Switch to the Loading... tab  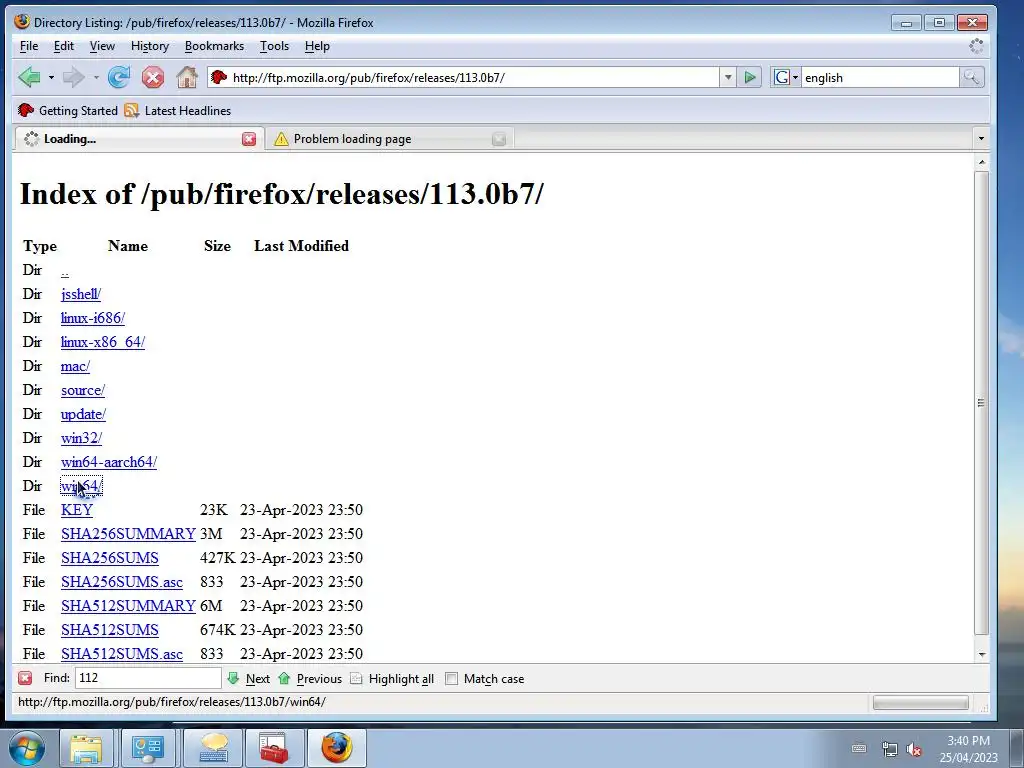pos(138,138)
